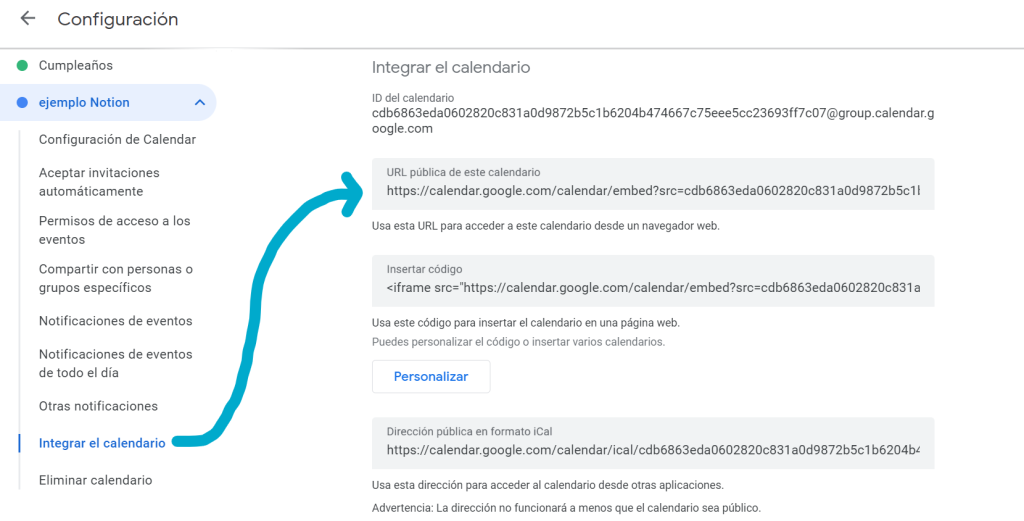This screenshot has width=1024, height=521.
Task: Click the Dirección pública en formato iCal field
Action: coord(652,450)
